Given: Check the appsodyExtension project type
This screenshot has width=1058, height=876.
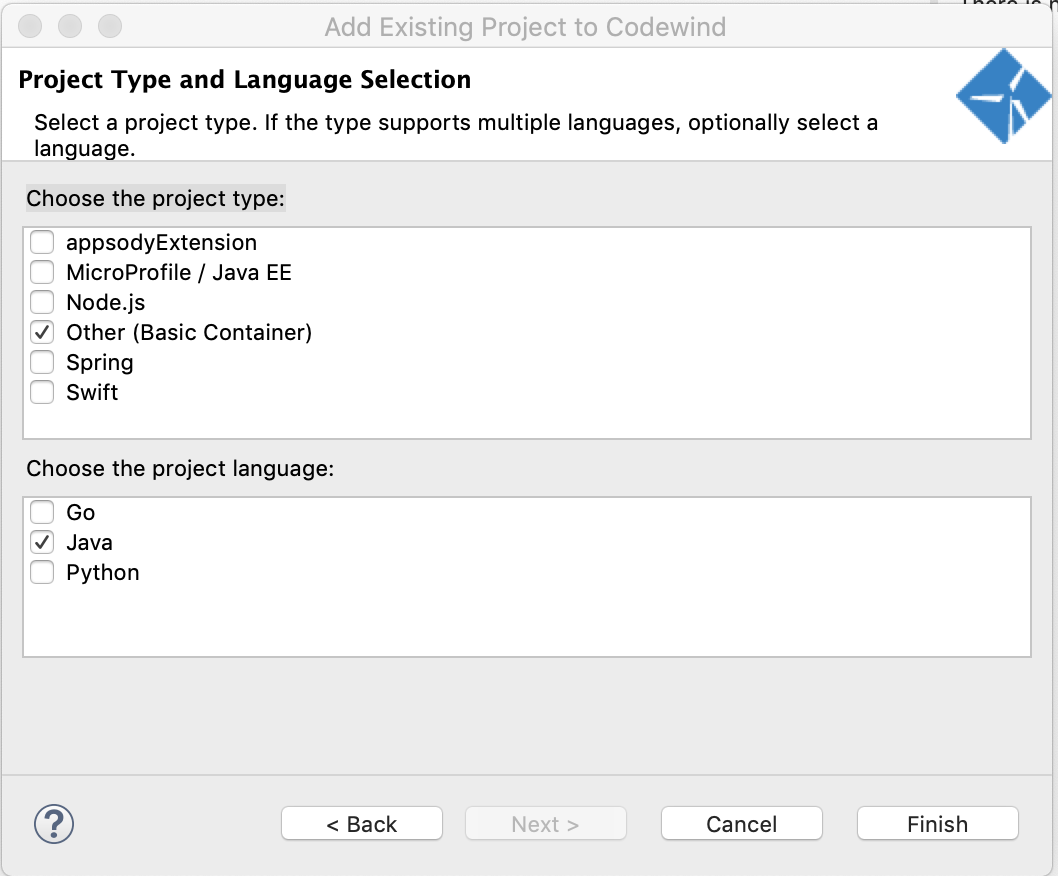Looking at the screenshot, I should click(42, 242).
